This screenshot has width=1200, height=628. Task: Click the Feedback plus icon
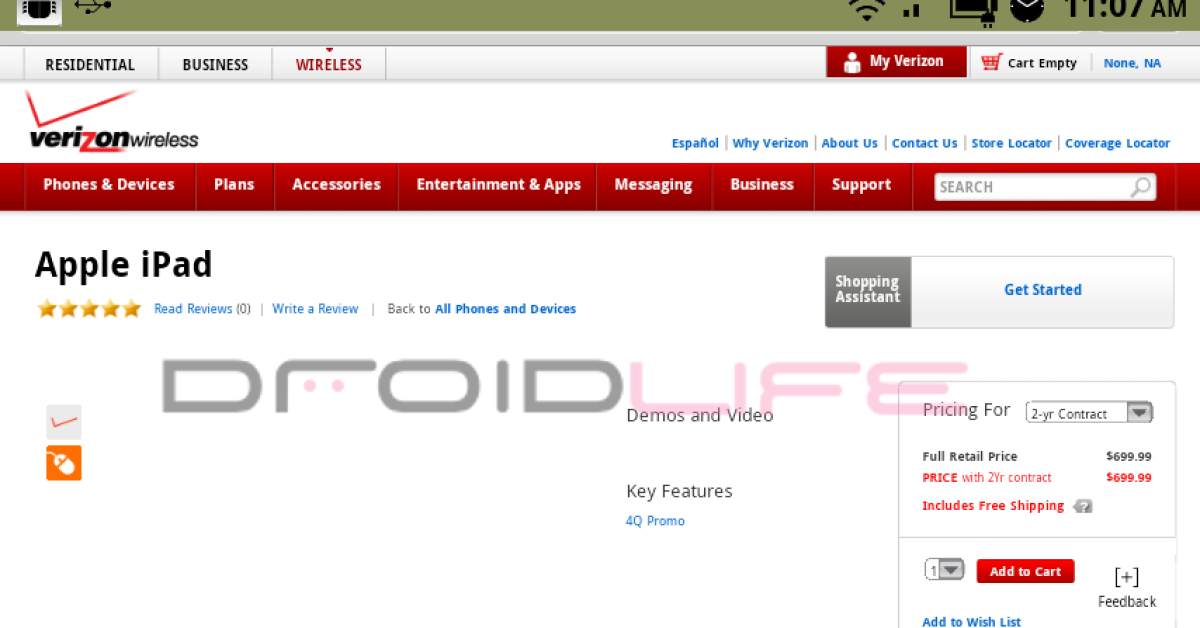pyautogui.click(x=1127, y=577)
